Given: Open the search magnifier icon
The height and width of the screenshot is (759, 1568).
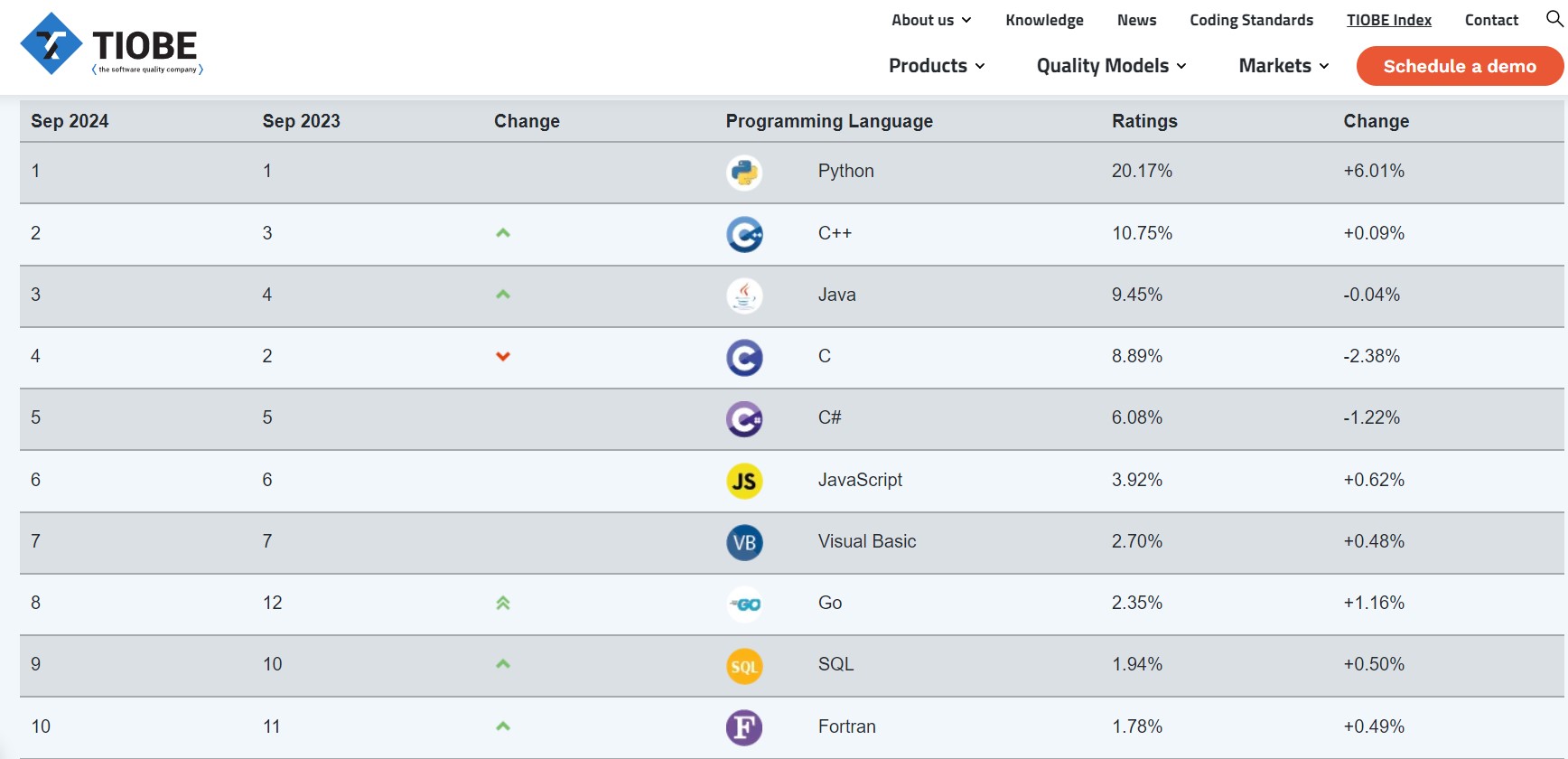Looking at the screenshot, I should tap(1554, 19).
